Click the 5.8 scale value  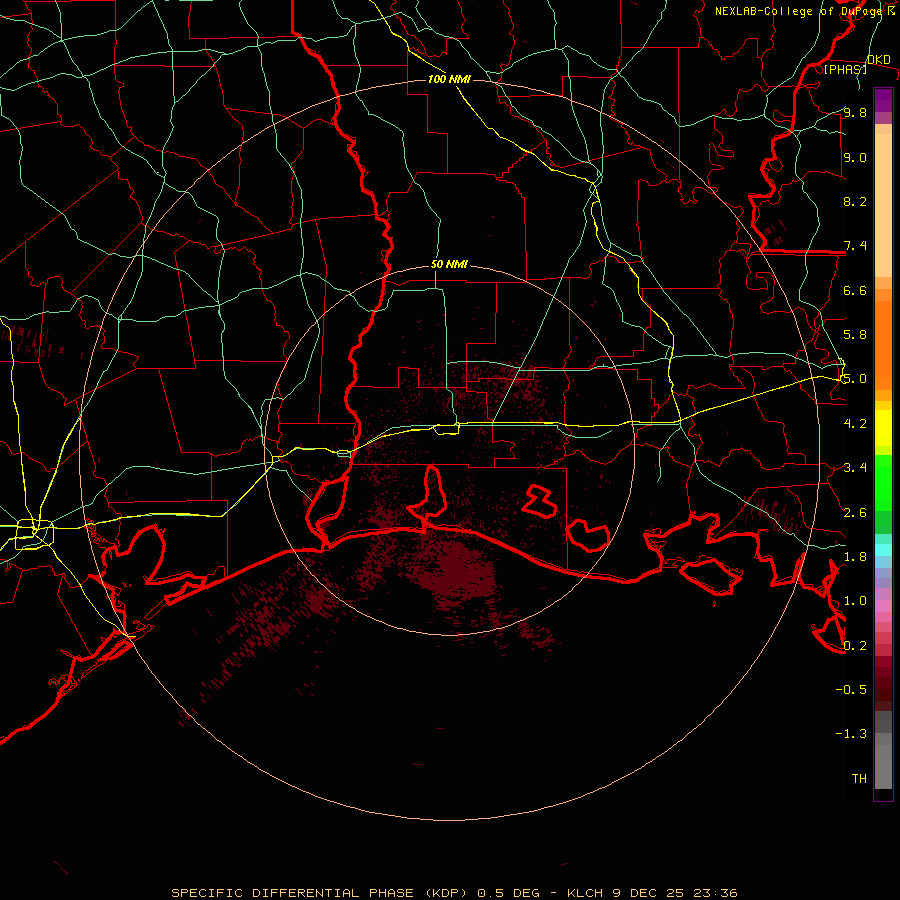click(855, 335)
